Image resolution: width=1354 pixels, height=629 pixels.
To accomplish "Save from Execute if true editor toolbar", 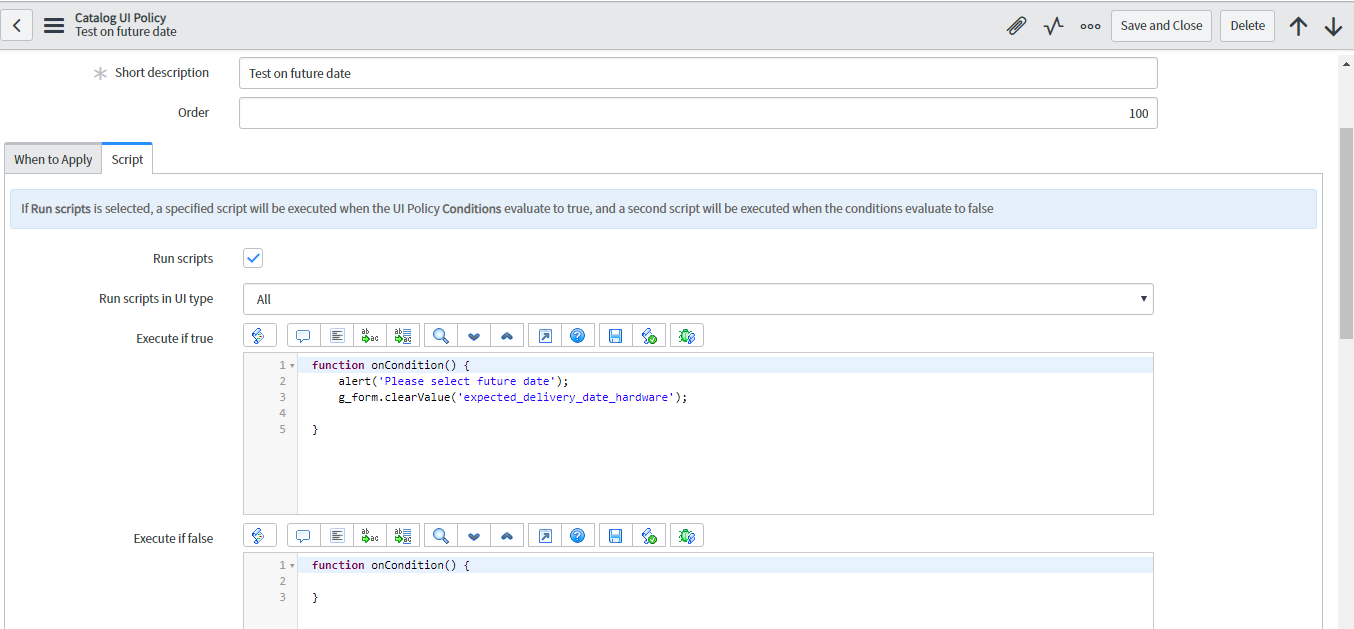I will click(x=615, y=336).
